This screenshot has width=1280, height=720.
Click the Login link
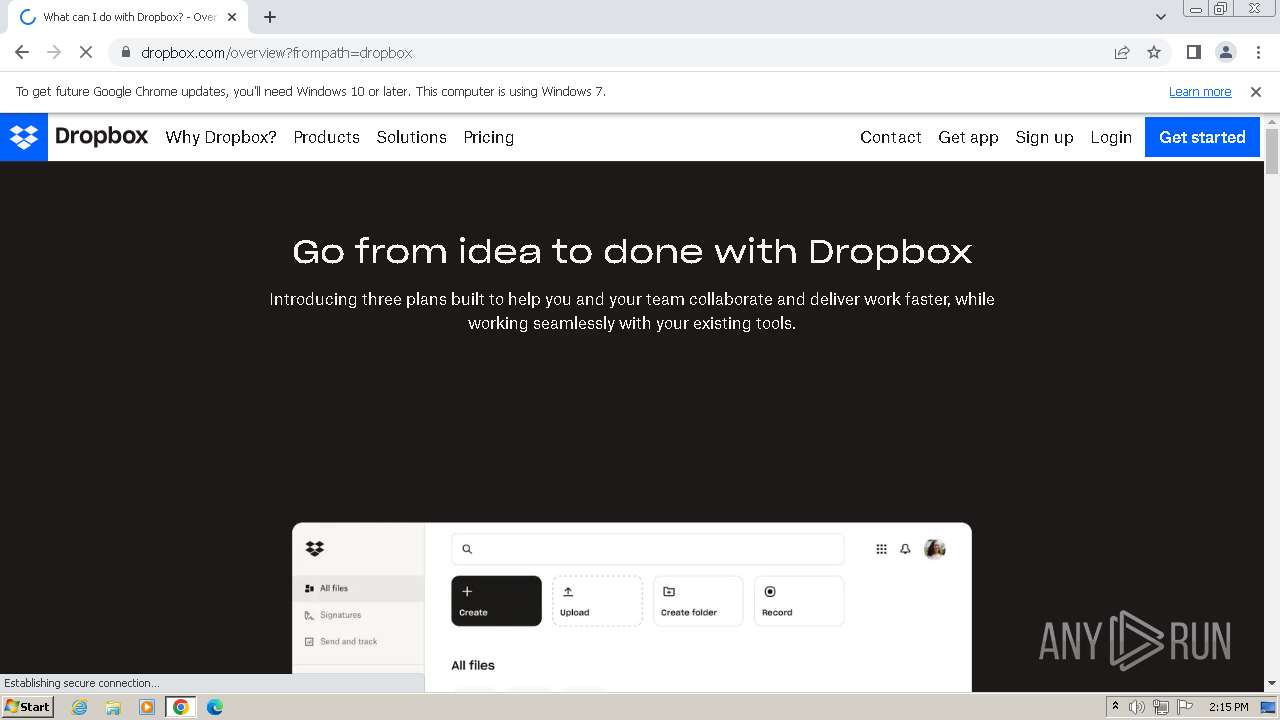(x=1111, y=137)
